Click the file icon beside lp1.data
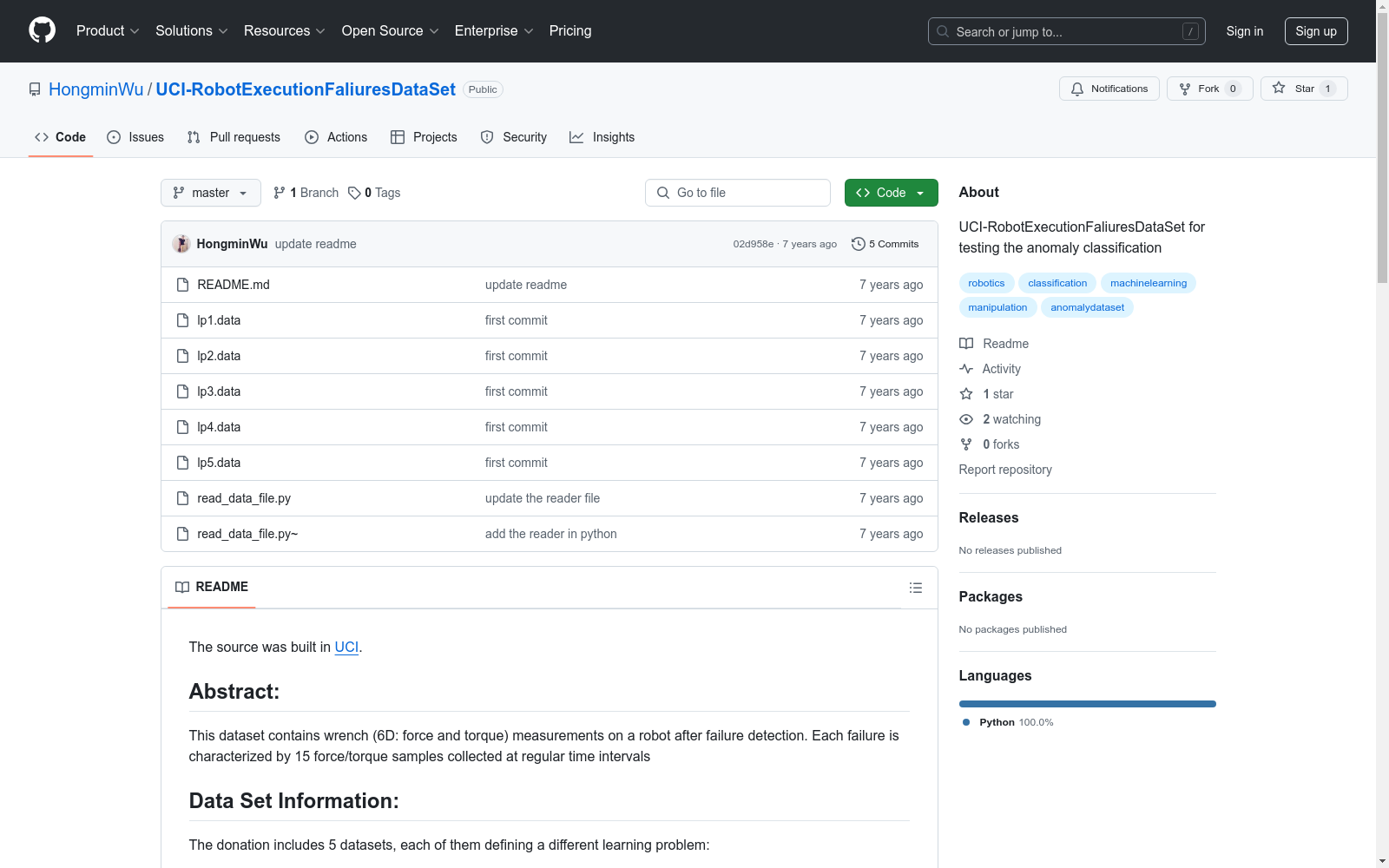The width and height of the screenshot is (1389, 868). 182,320
